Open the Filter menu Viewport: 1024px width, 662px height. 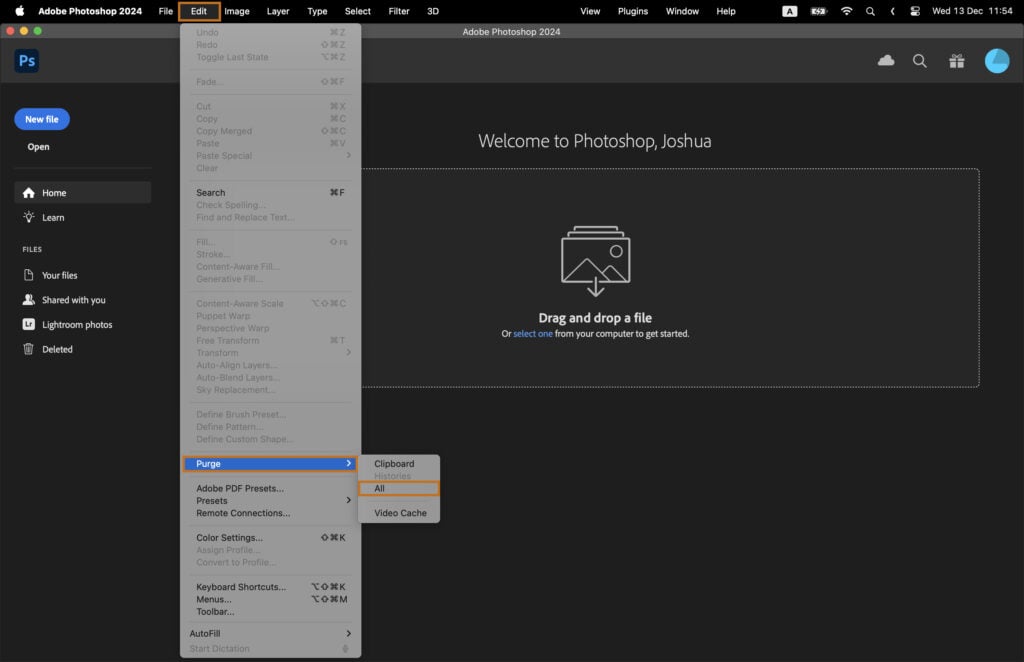[399, 11]
